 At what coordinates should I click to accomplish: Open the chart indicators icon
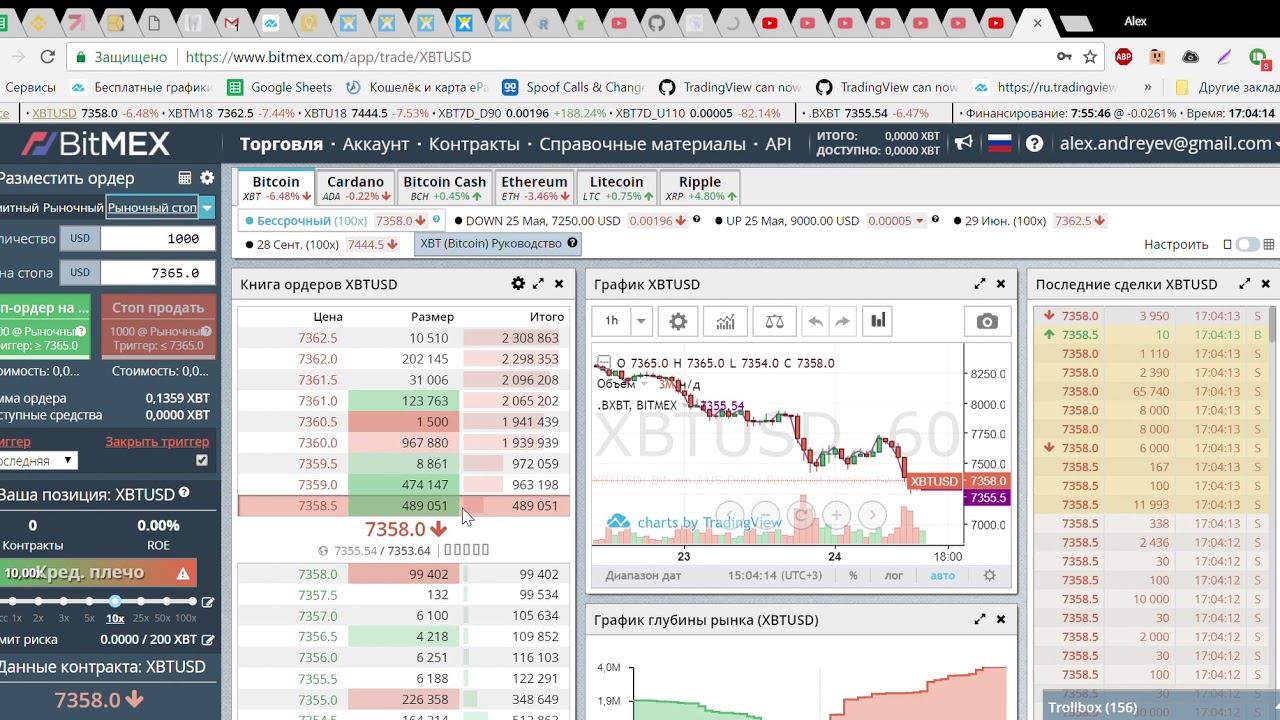point(725,321)
